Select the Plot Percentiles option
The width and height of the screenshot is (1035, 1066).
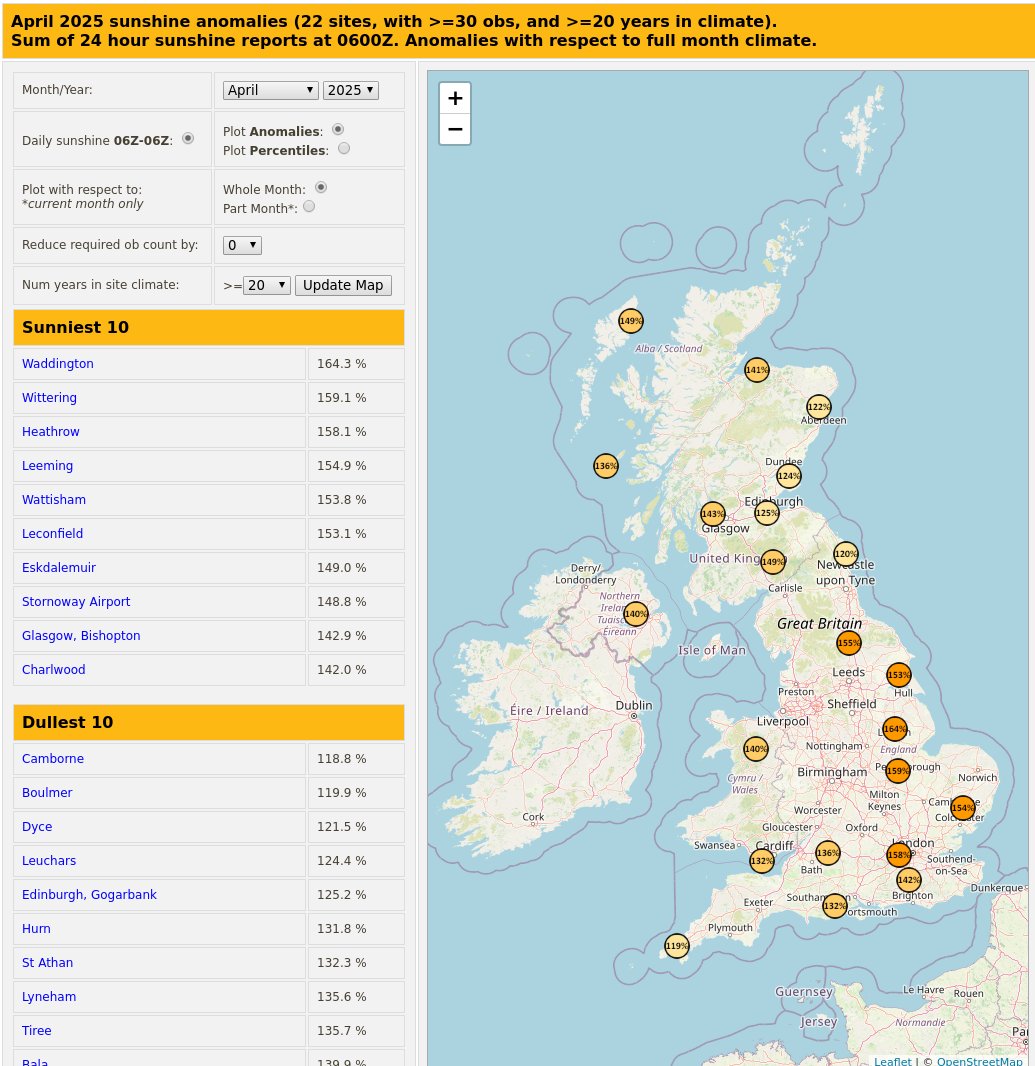coord(343,147)
